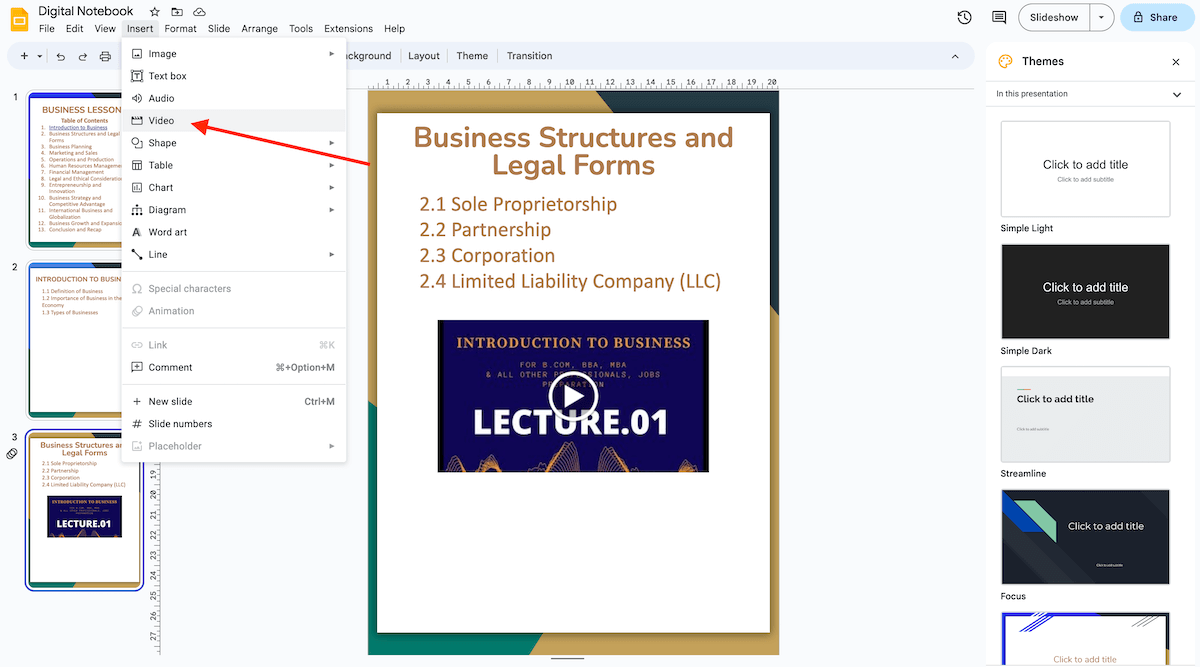Open the Format menu
The image size is (1200, 667).
point(181,29)
